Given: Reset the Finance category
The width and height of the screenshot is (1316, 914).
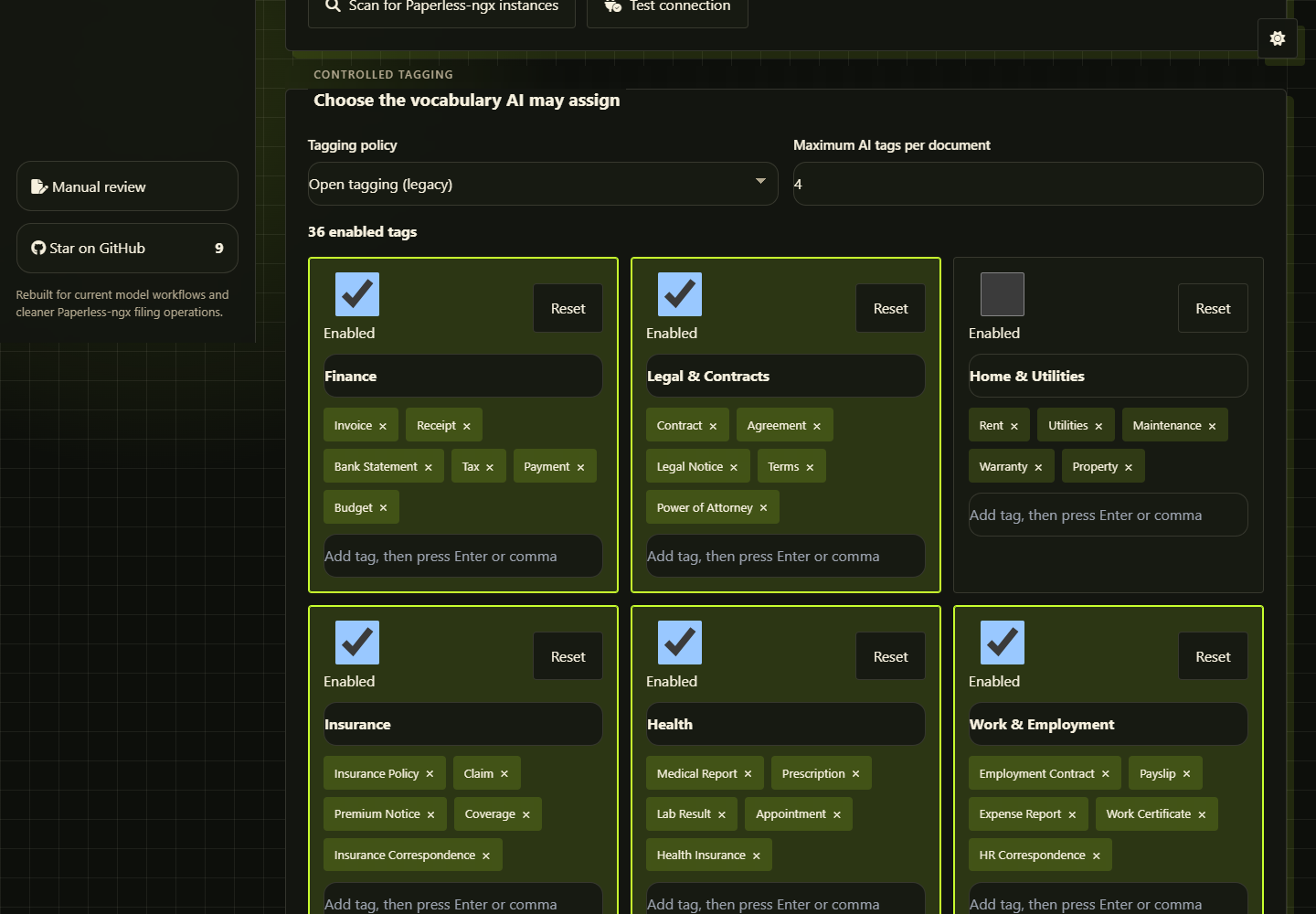Looking at the screenshot, I should click(568, 309).
